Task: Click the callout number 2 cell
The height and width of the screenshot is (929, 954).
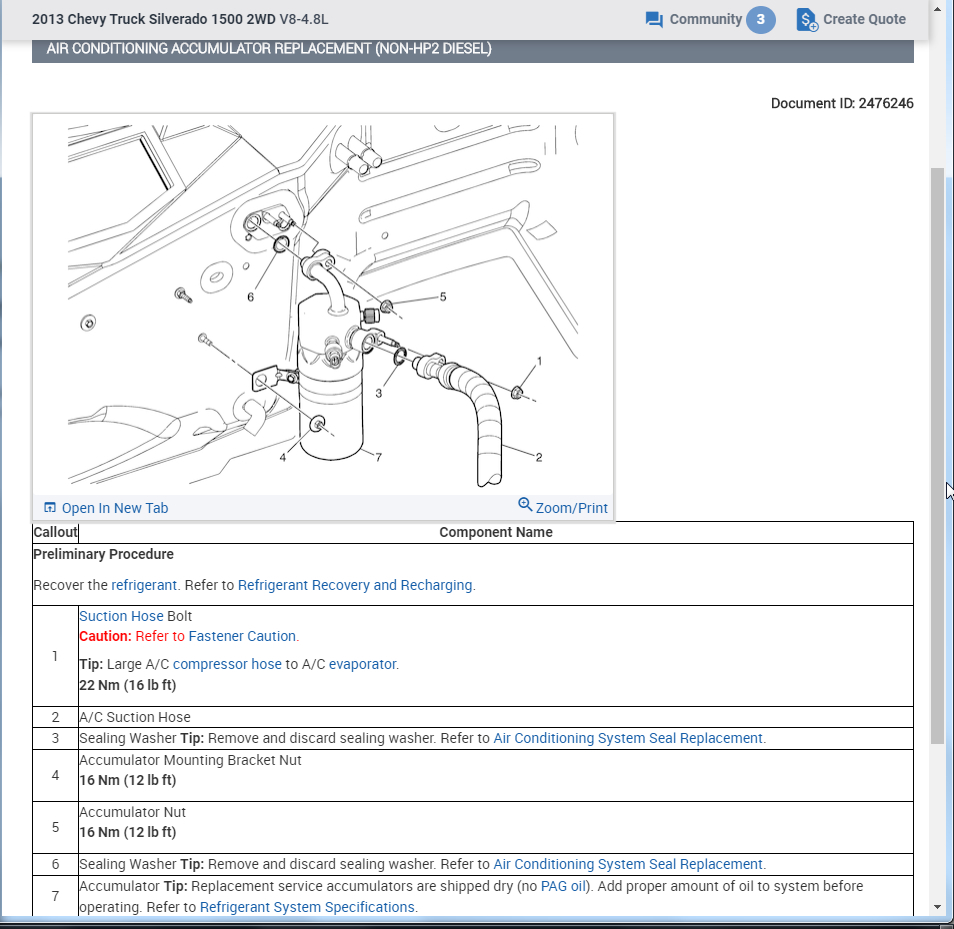Action: click(55, 717)
